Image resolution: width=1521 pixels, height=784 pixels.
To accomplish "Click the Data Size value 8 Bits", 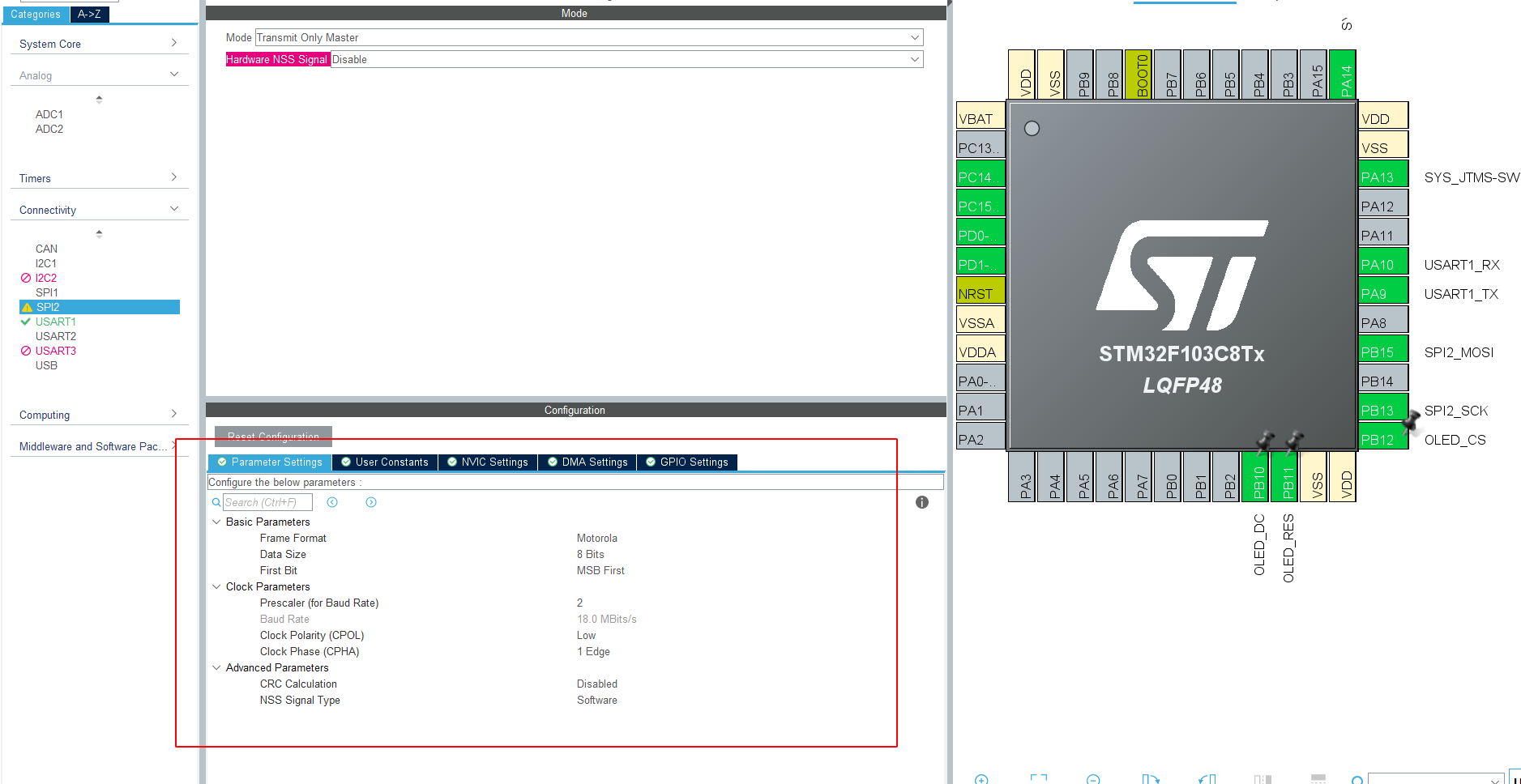I will 591,554.
